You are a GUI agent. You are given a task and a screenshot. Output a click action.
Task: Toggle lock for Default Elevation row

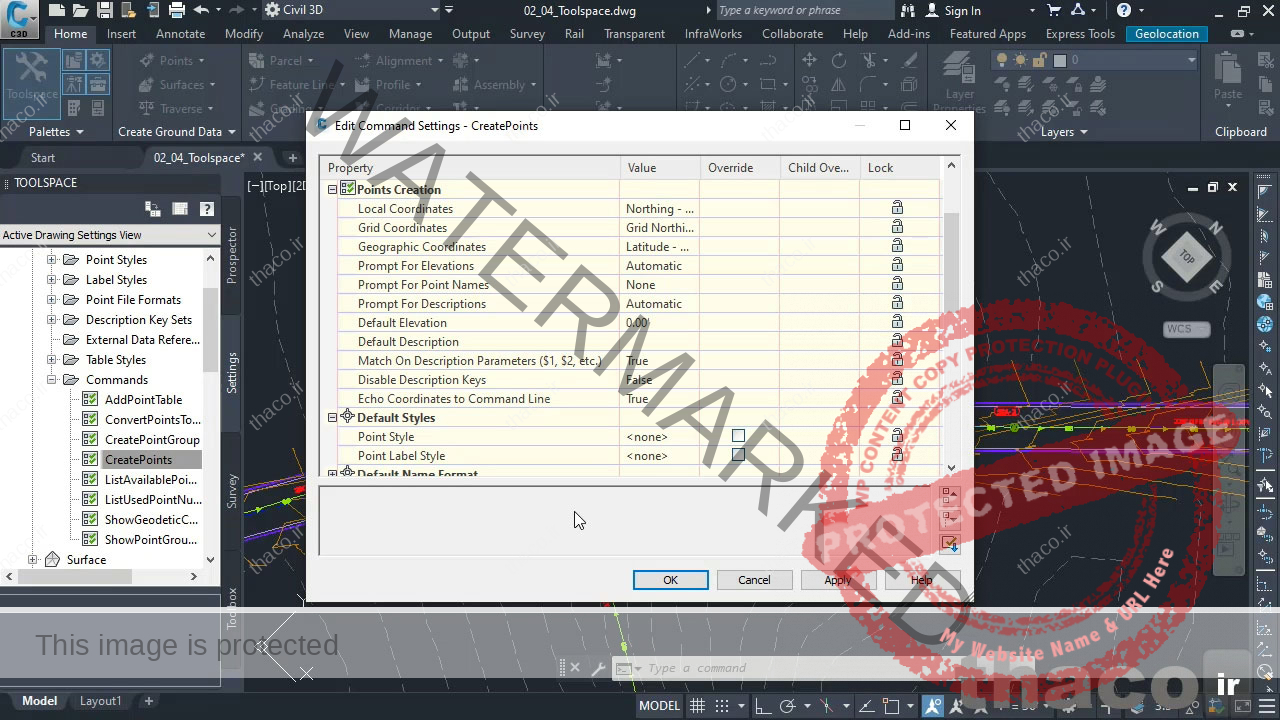click(x=897, y=323)
